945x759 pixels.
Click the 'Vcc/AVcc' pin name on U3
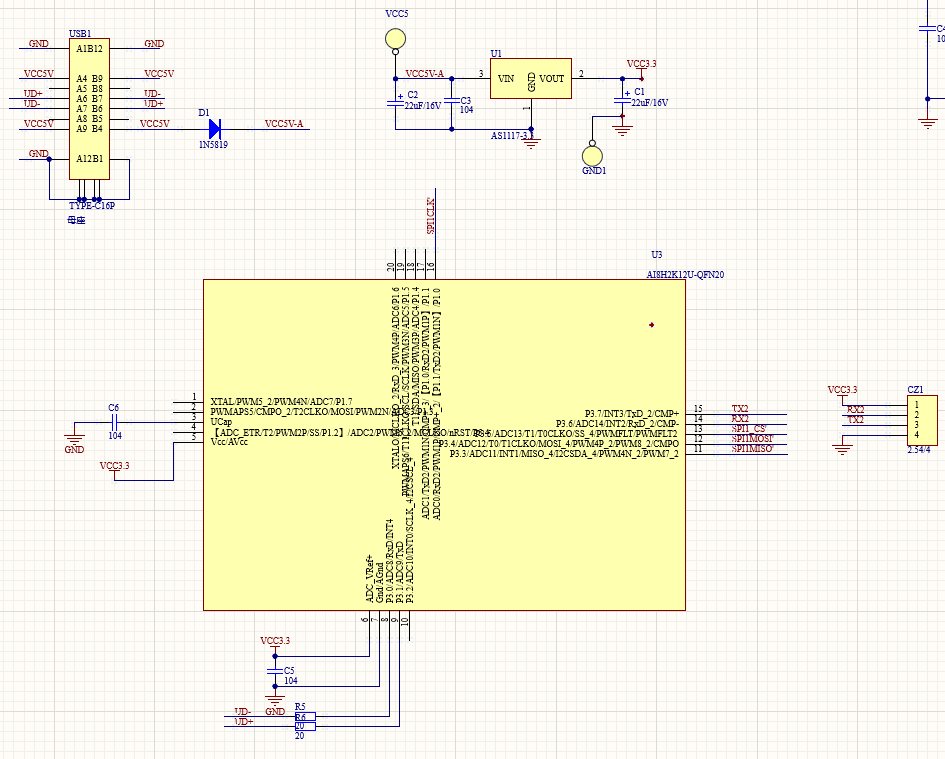click(x=229, y=442)
